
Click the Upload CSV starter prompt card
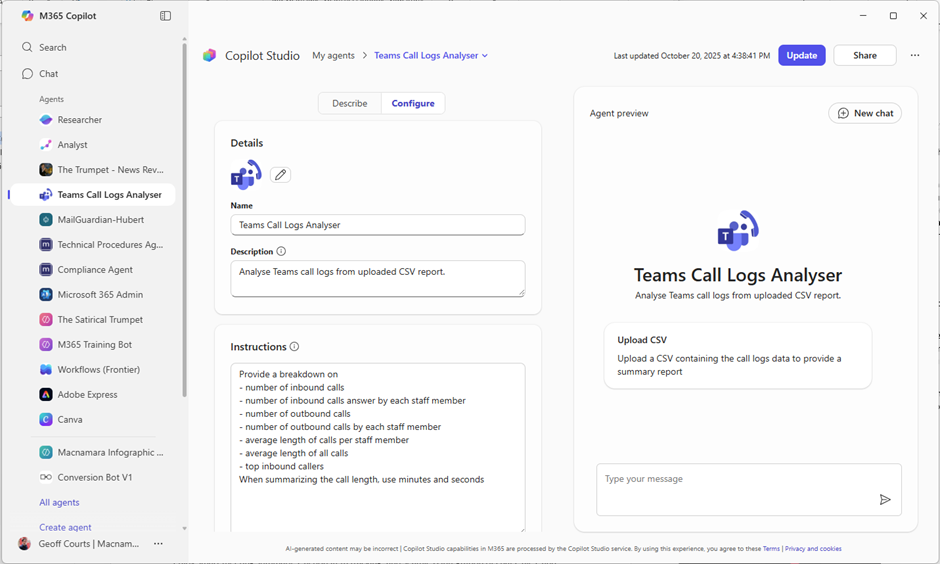click(737, 355)
